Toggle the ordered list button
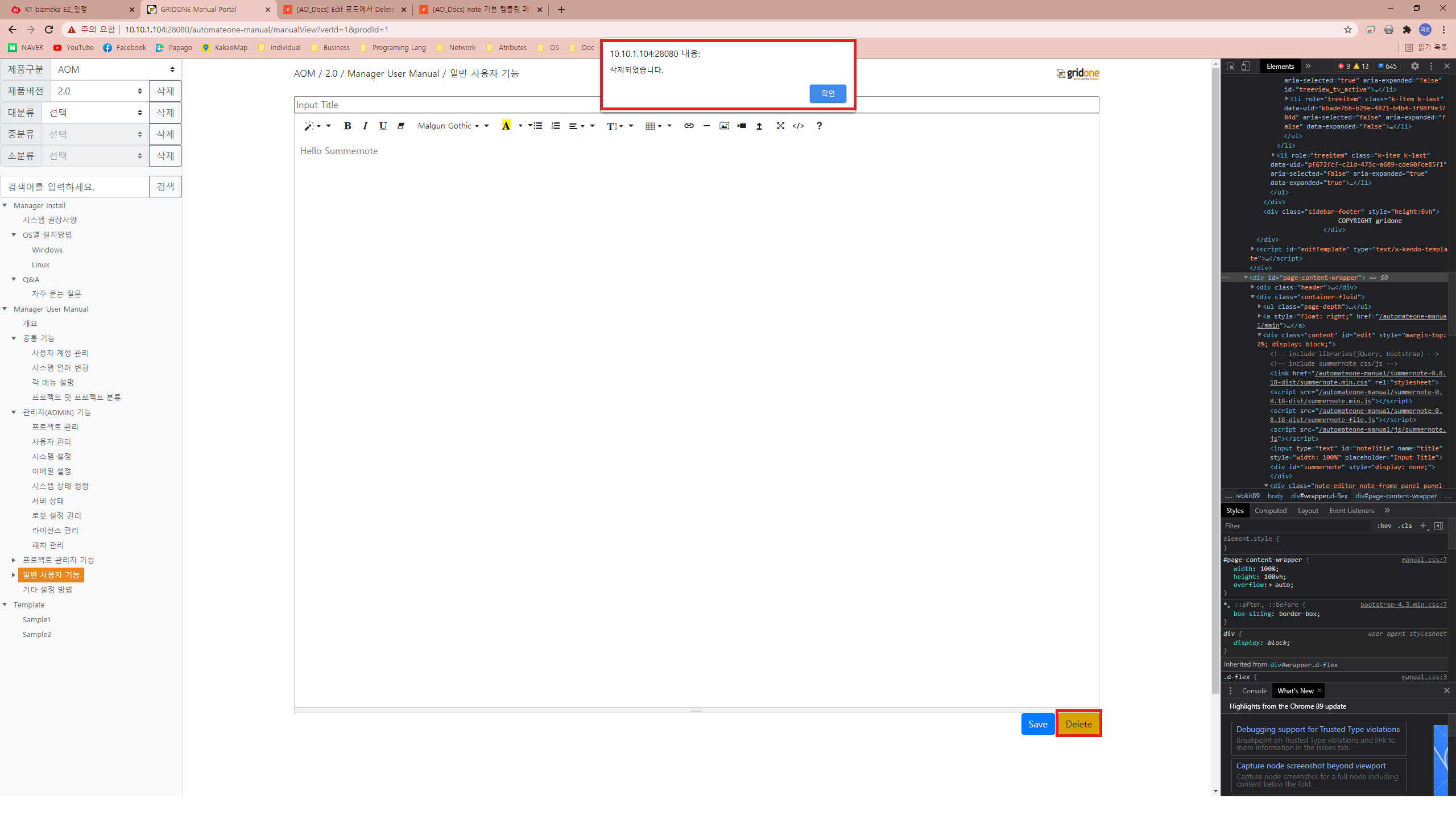Viewport: 1456px width, 819px height. point(556,126)
